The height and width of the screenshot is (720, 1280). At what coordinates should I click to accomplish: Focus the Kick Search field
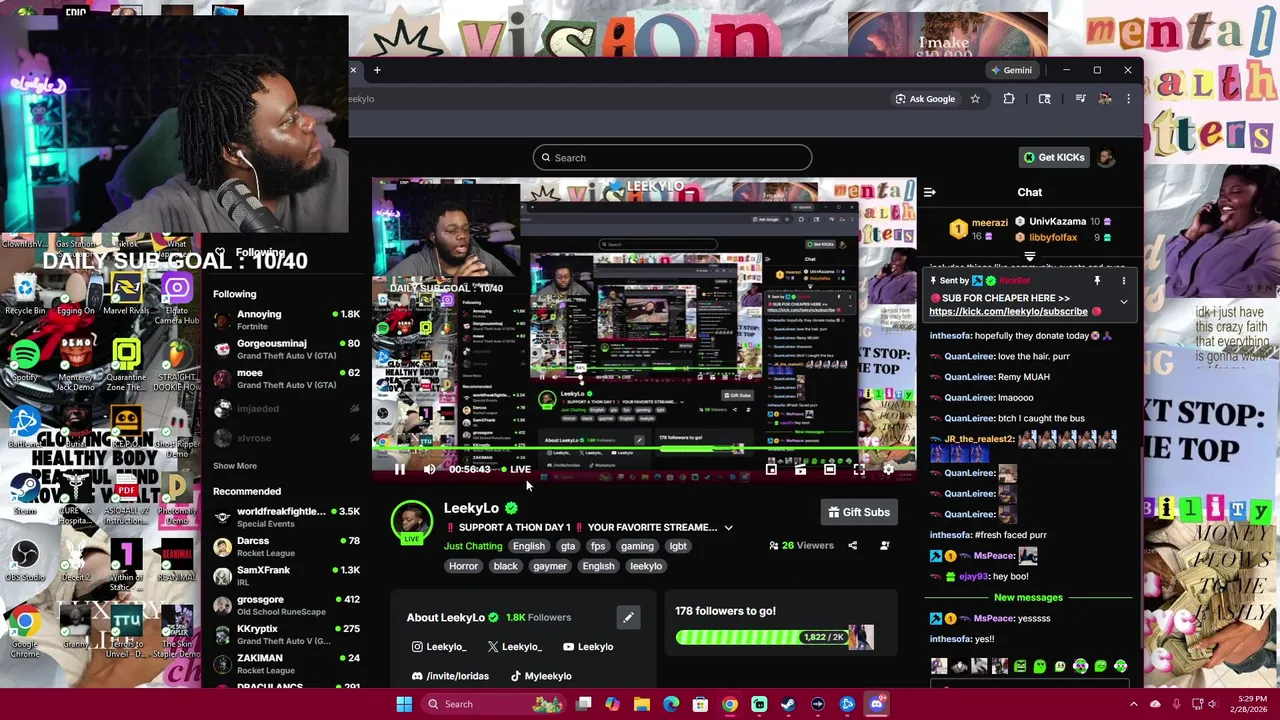672,157
